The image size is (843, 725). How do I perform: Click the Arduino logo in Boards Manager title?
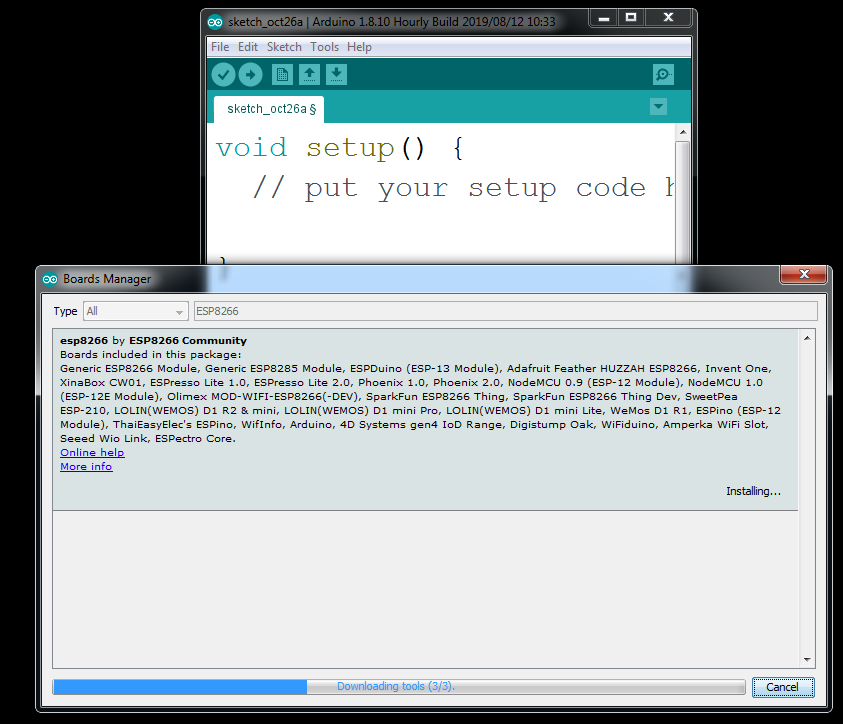[50, 279]
